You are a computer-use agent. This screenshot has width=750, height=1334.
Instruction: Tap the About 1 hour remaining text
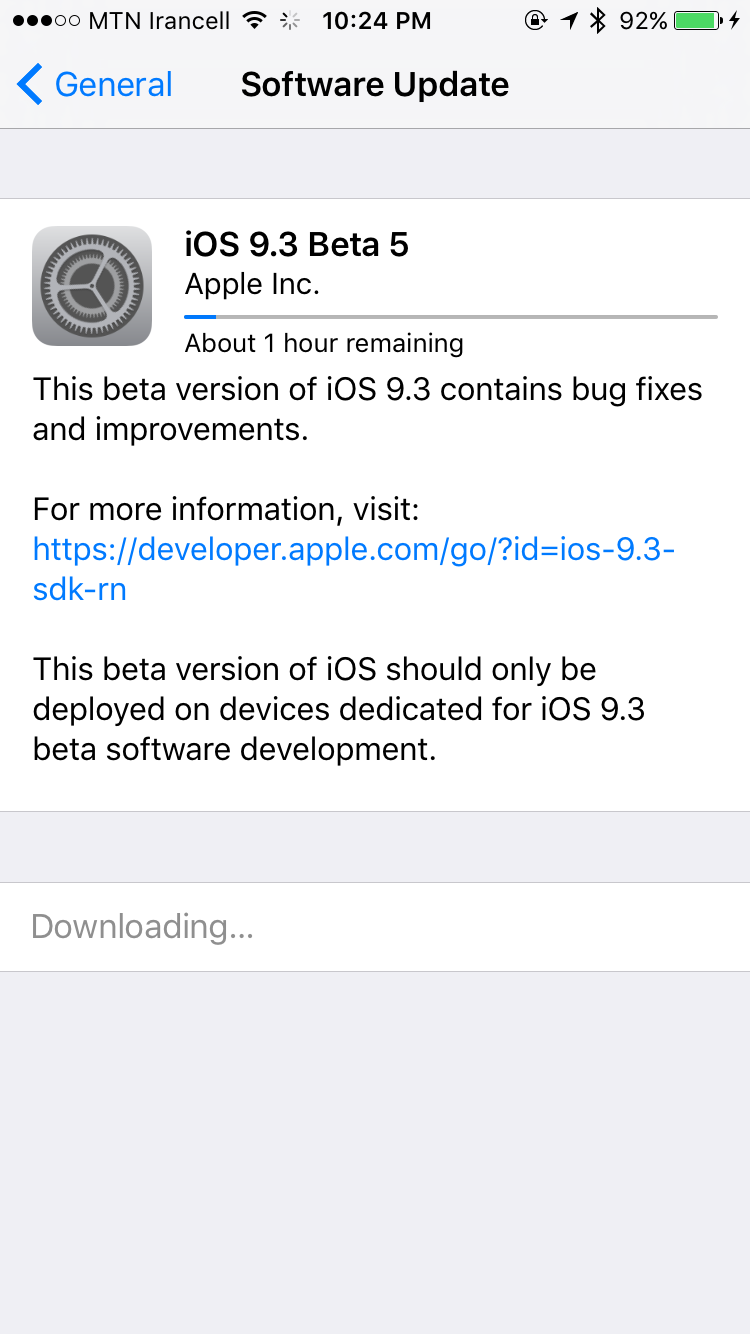324,344
